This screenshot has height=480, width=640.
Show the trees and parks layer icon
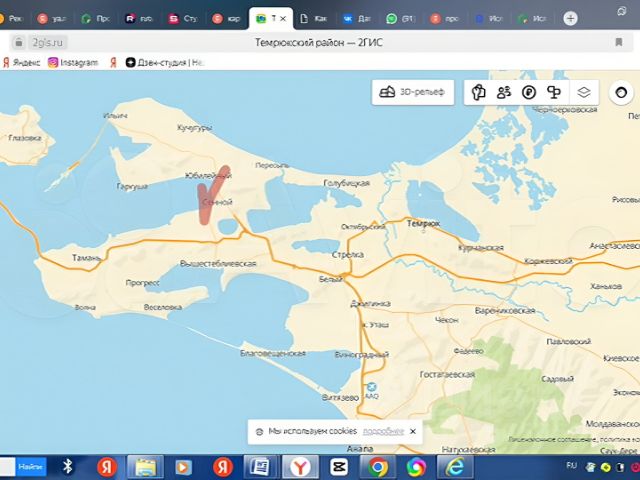click(x=554, y=93)
